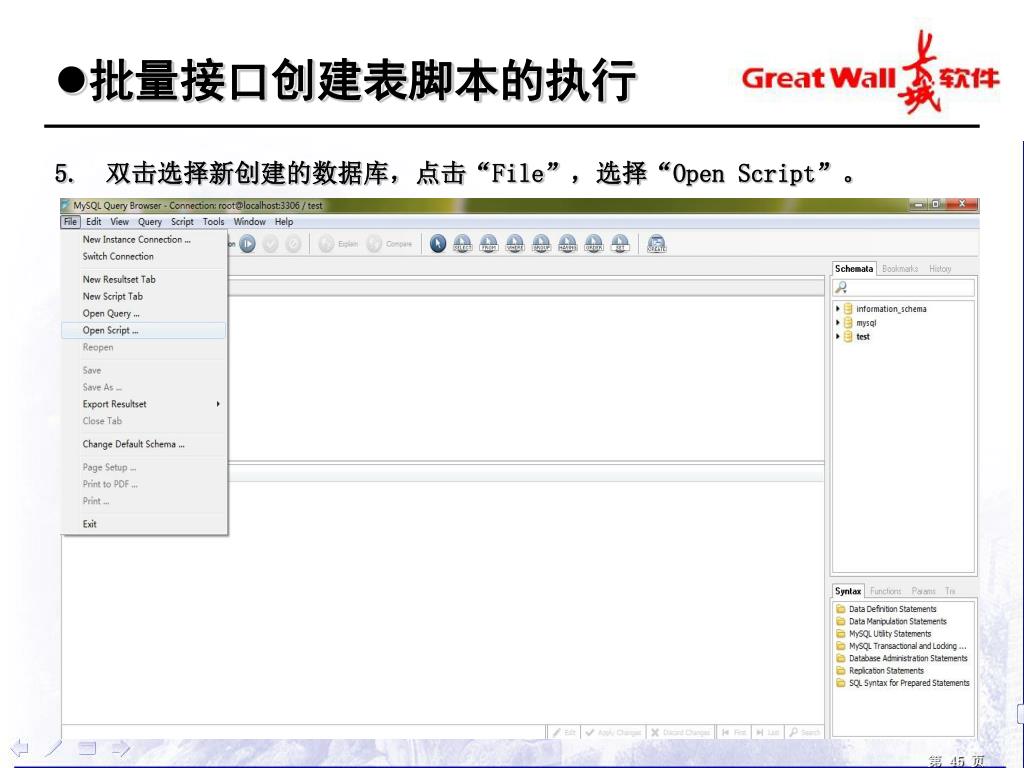Click the Print to PDF menu entry
The image size is (1024, 768).
144,485
